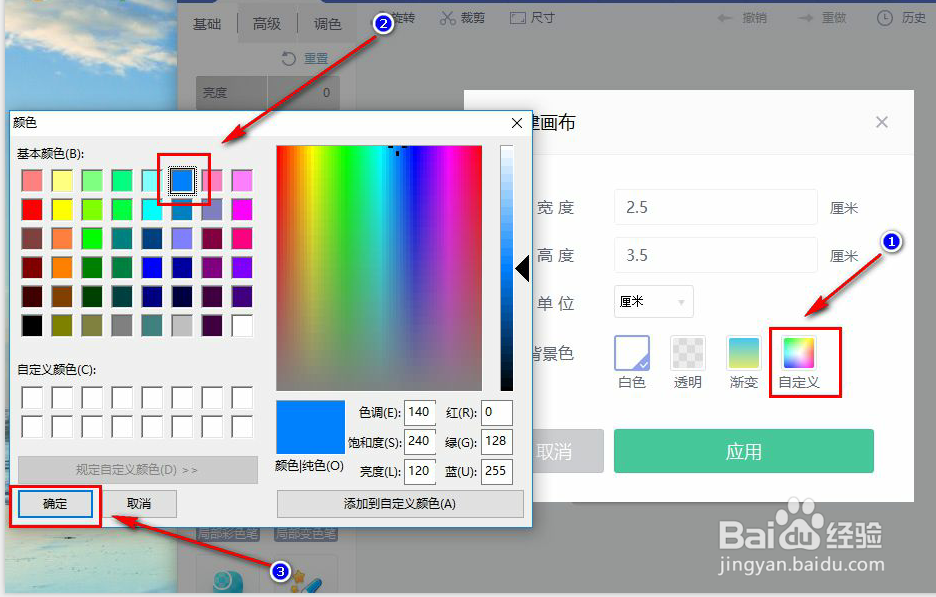Open the 尺寸 size tool
The height and width of the screenshot is (597, 936).
(x=531, y=17)
